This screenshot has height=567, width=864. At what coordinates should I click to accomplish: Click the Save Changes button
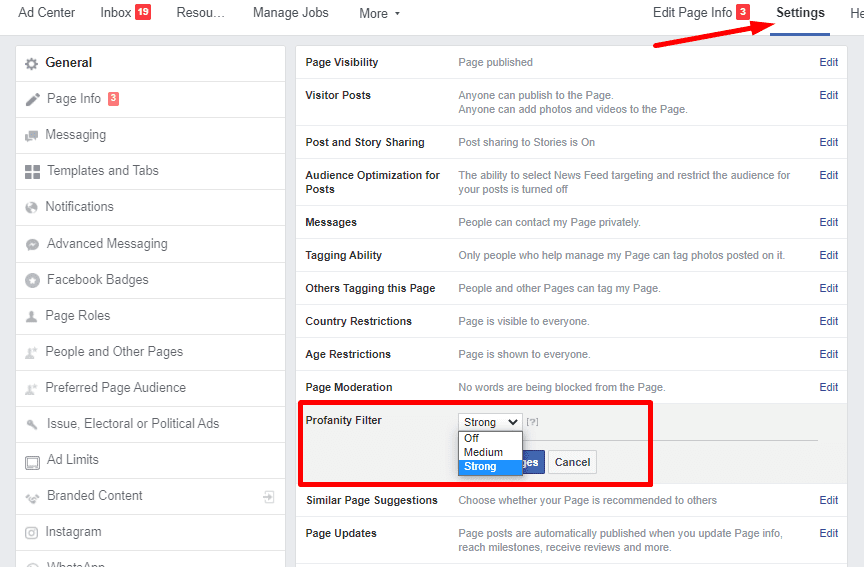coord(532,462)
